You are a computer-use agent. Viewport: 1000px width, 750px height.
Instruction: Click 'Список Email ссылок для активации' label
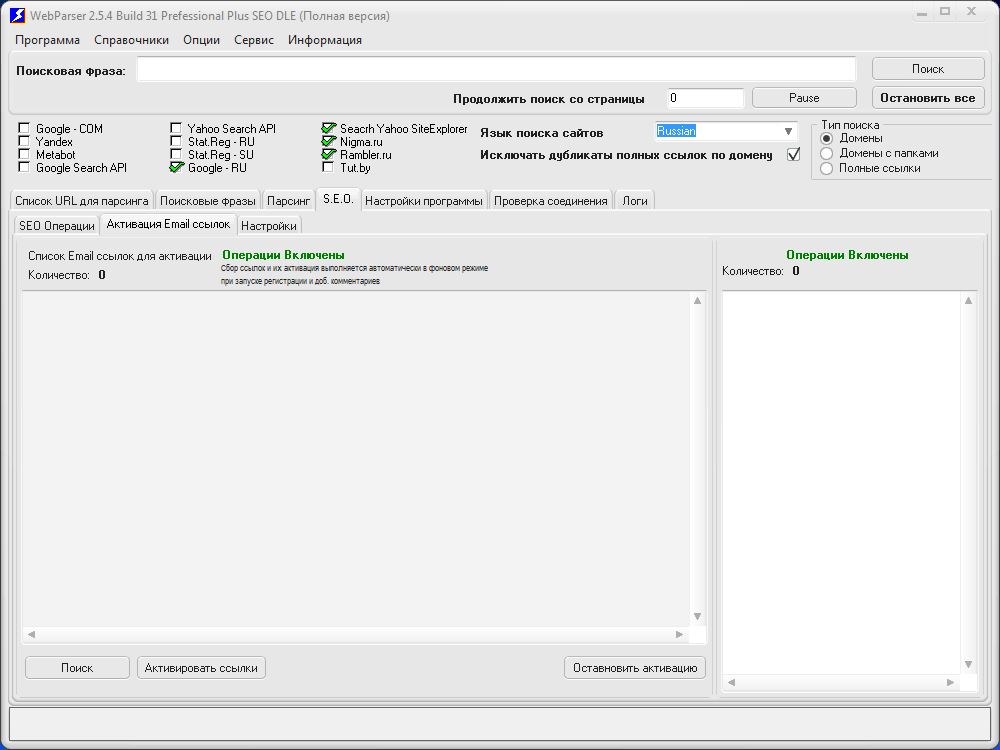[x=120, y=256]
